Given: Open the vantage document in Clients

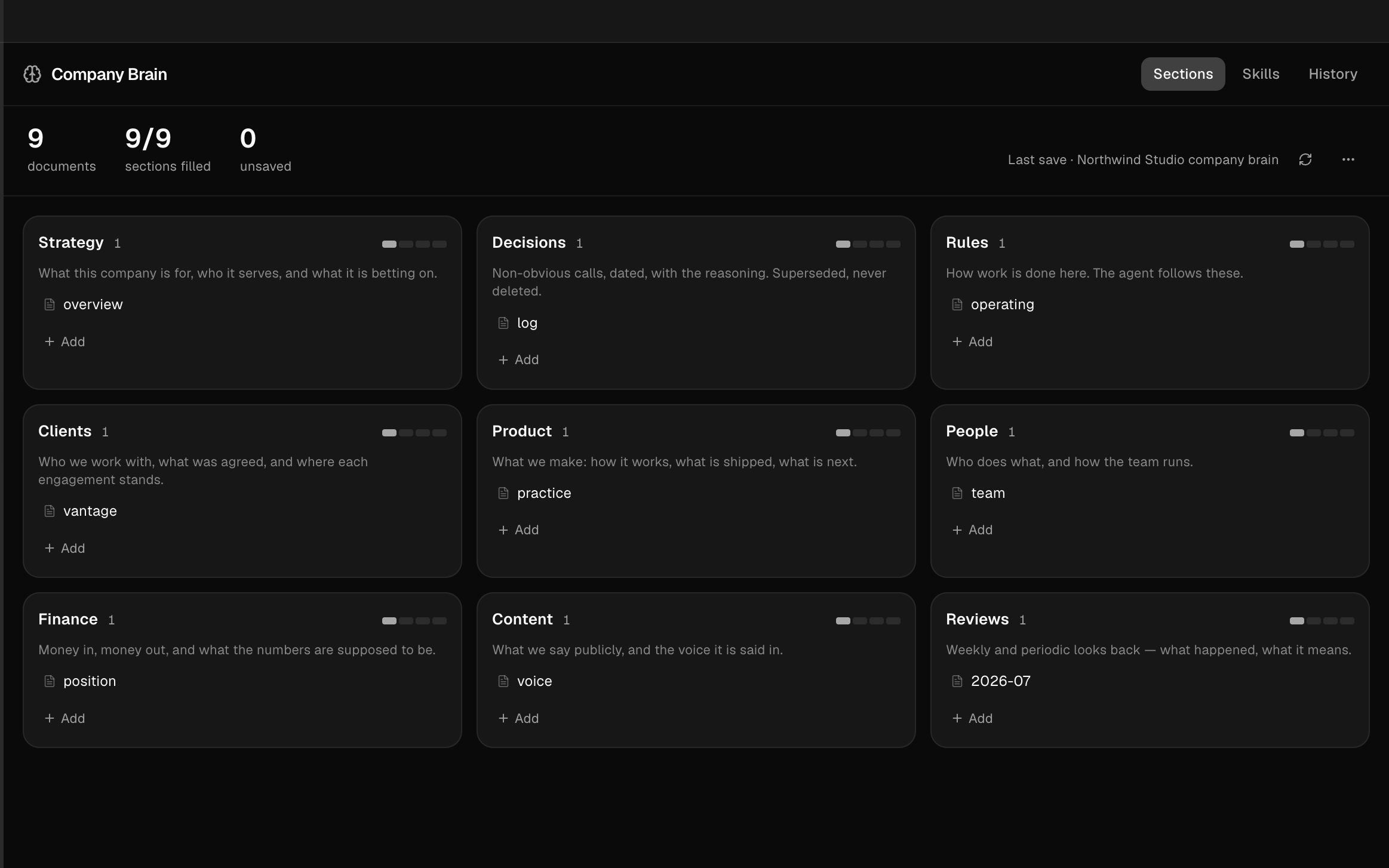Looking at the screenshot, I should coord(90,511).
